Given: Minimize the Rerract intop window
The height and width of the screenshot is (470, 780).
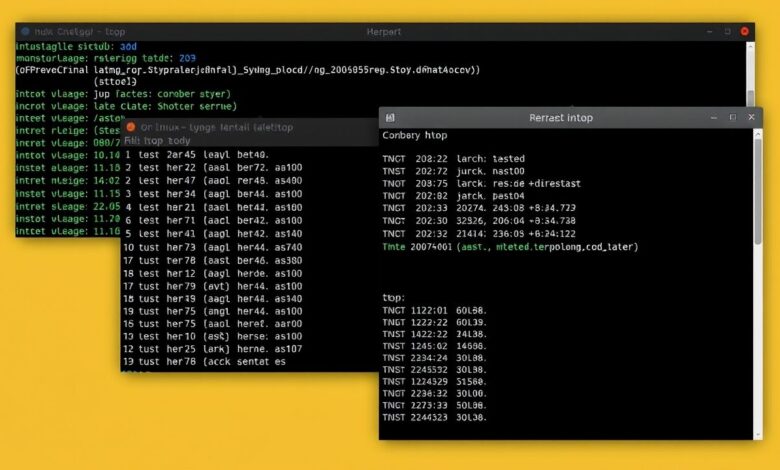Looking at the screenshot, I should tap(714, 117).
